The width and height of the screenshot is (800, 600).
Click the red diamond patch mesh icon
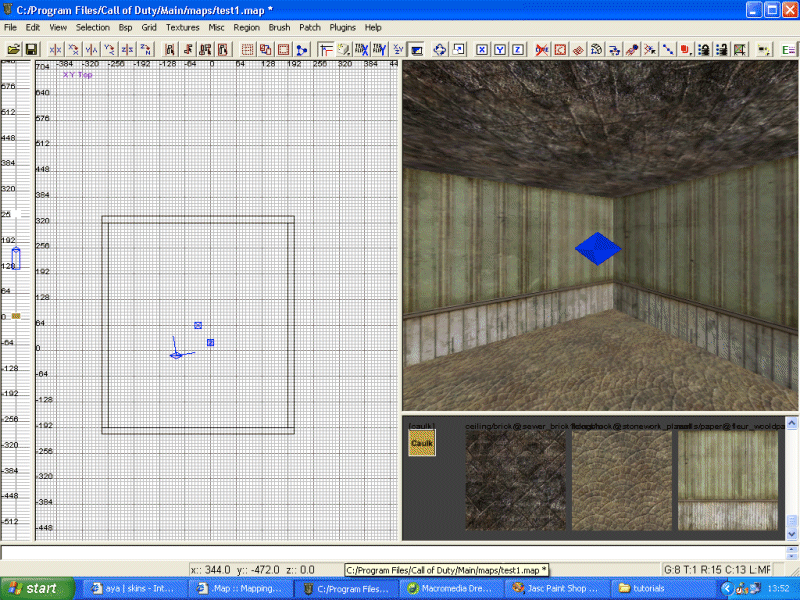click(x=578, y=49)
